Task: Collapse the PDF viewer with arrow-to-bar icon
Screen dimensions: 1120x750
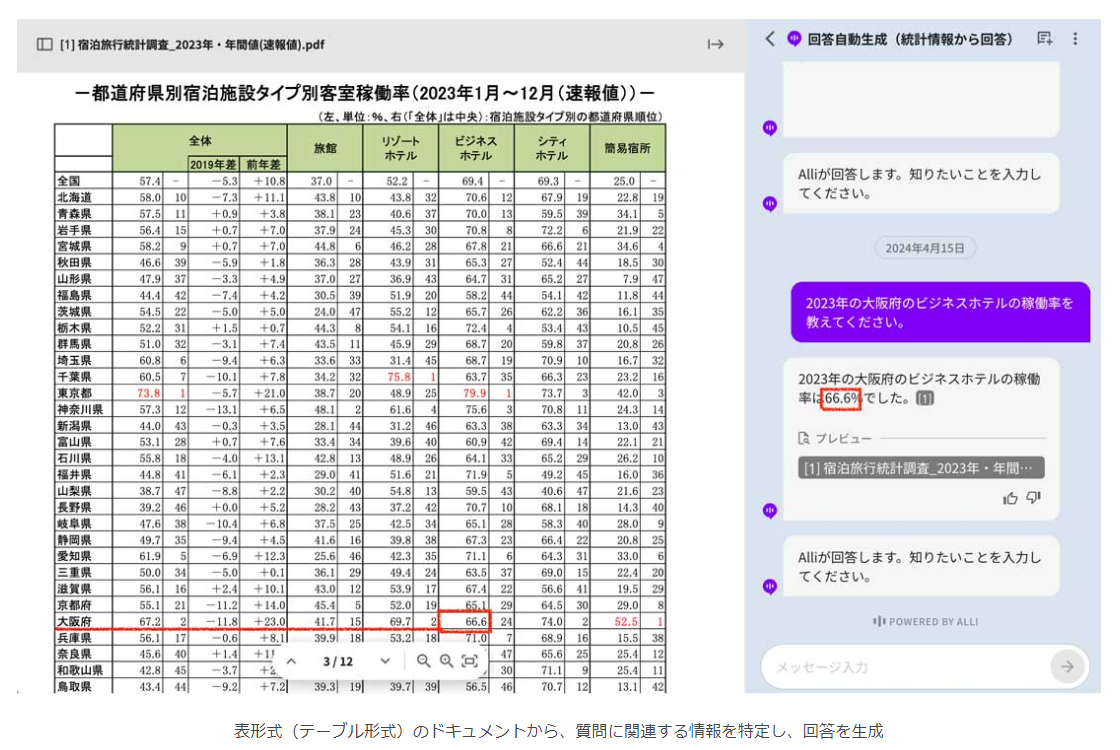Action: click(x=715, y=44)
